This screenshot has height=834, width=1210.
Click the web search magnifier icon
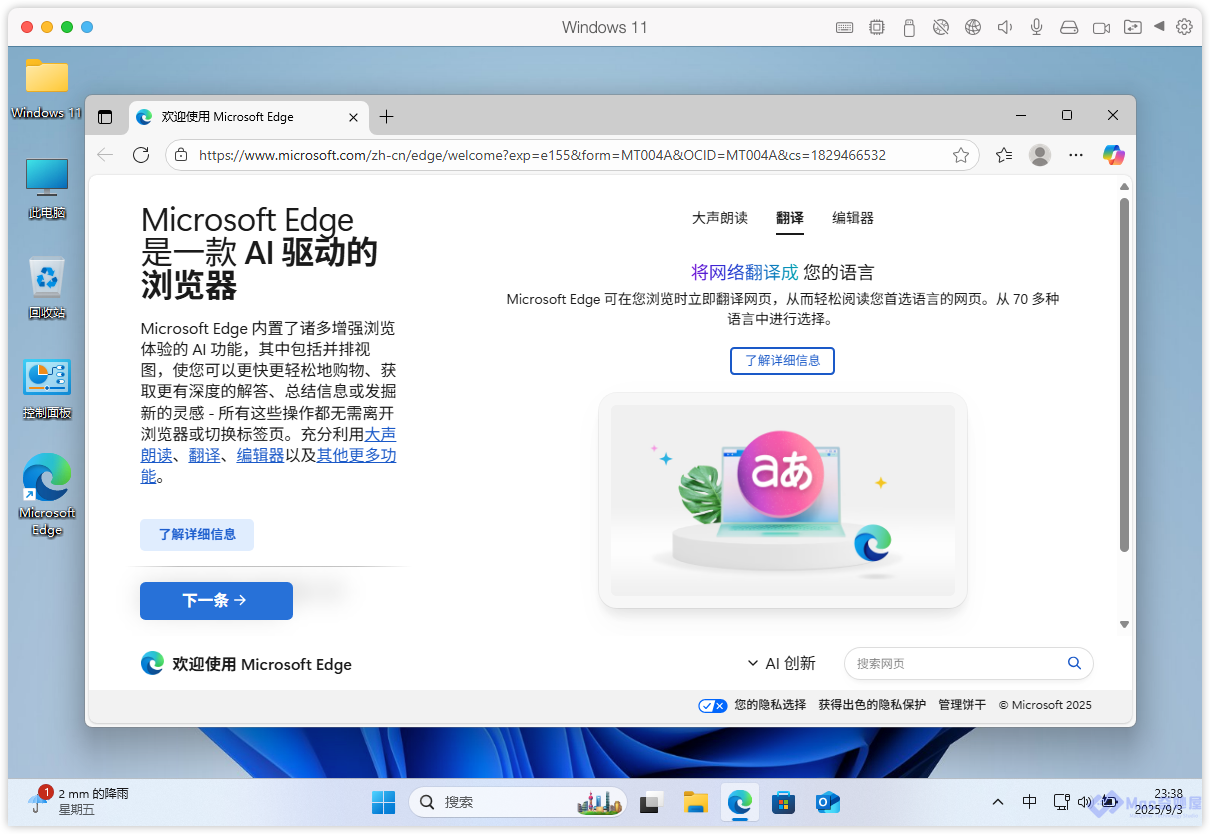click(1074, 663)
